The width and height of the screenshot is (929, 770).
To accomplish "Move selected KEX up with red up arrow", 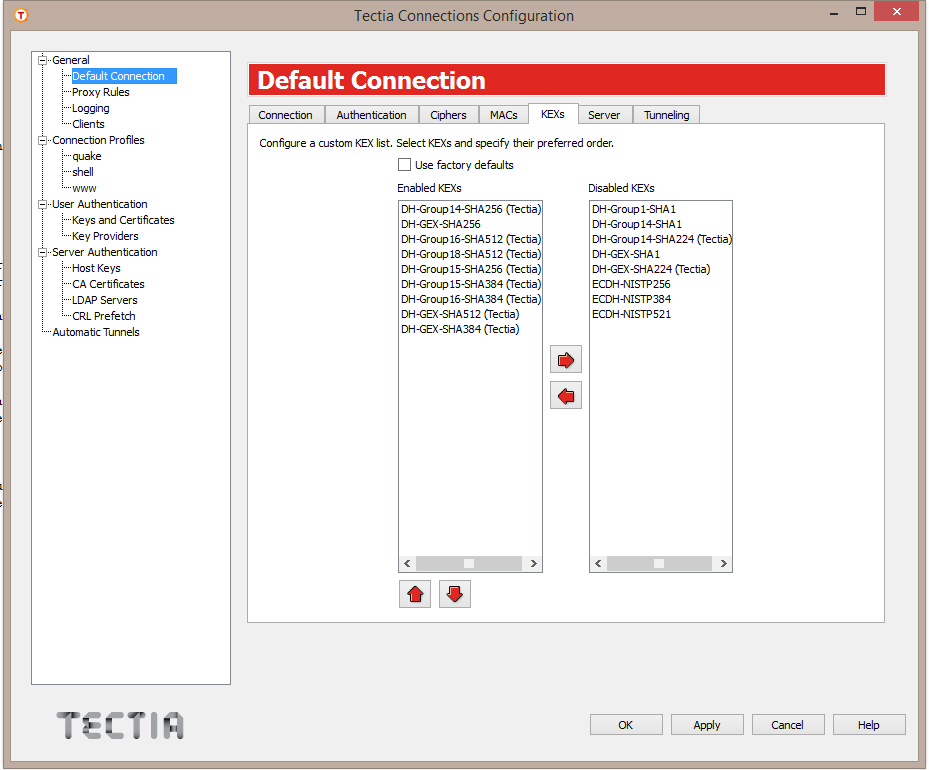I will pos(415,594).
